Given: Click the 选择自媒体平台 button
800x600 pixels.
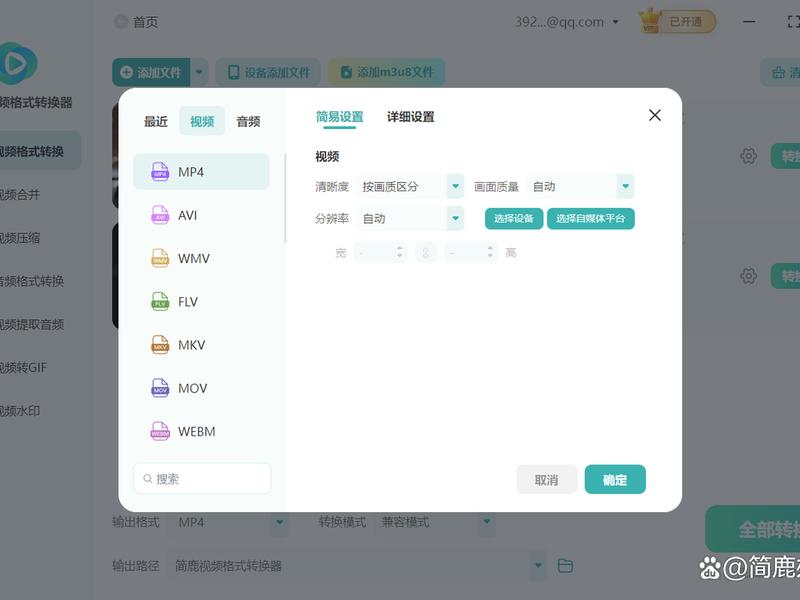Looking at the screenshot, I should 591,218.
